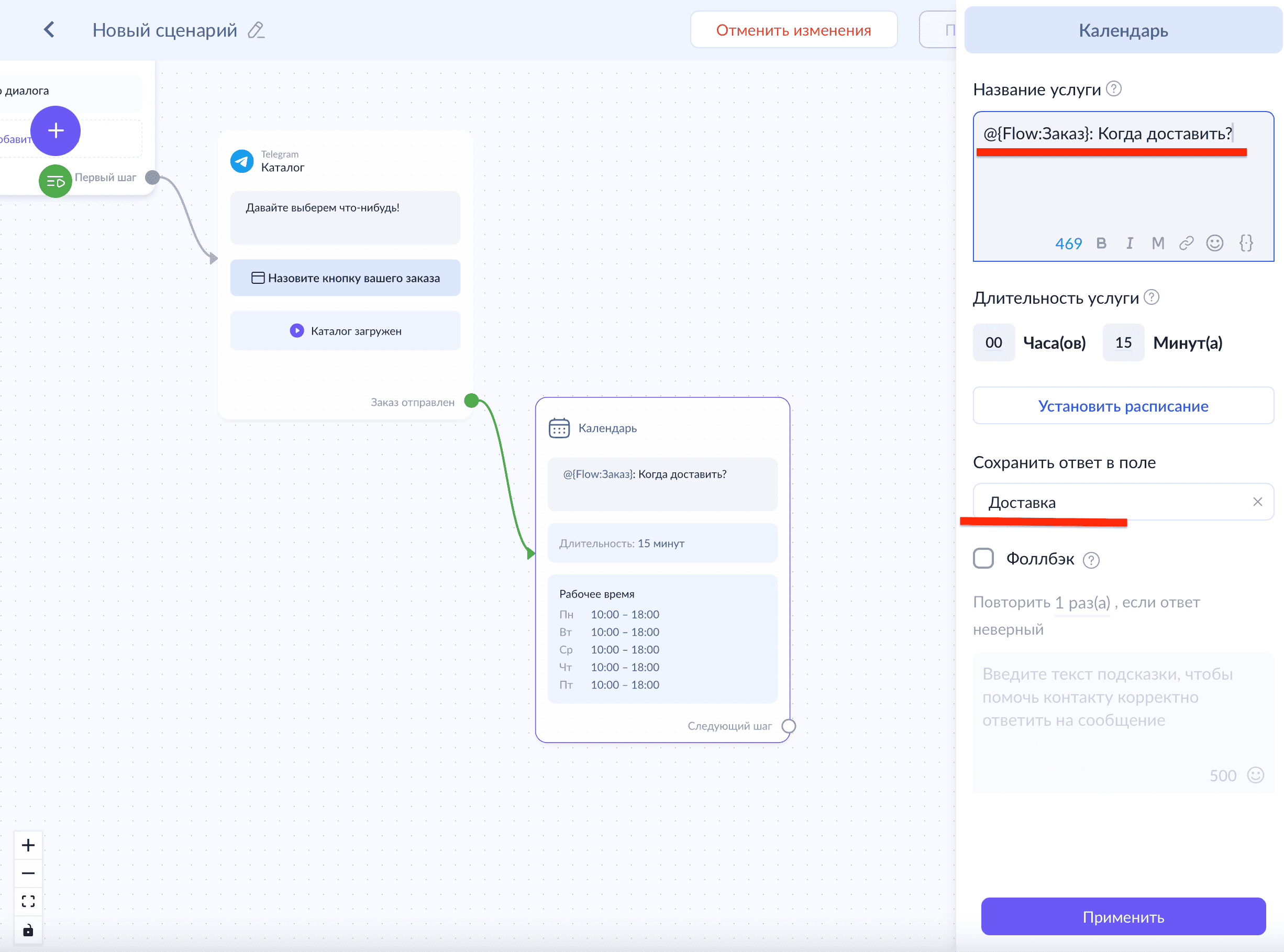Click Назовите кнопку вашего заказа button
The width and height of the screenshot is (1284, 952).
[345, 278]
